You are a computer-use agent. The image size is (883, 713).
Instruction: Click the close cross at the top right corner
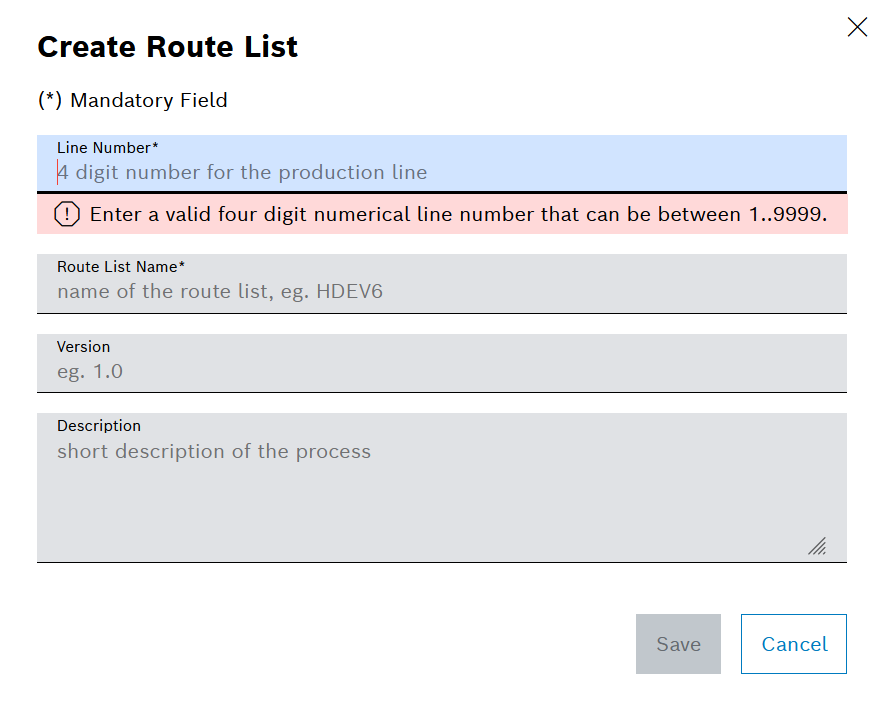click(857, 27)
